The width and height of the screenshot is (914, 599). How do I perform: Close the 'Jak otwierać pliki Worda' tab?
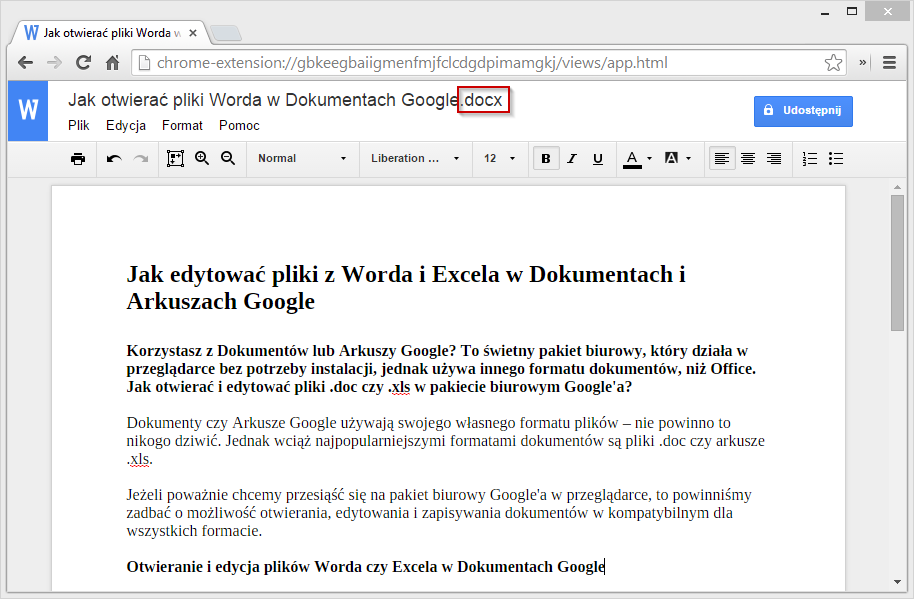(194, 33)
